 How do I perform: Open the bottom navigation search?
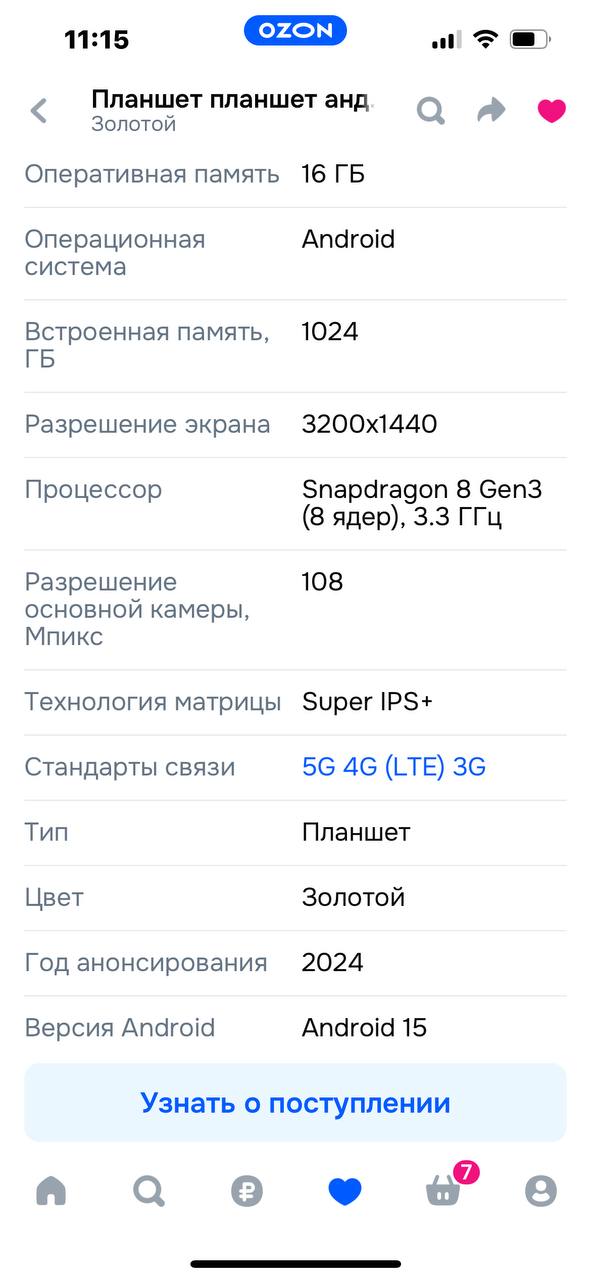pos(148,1191)
